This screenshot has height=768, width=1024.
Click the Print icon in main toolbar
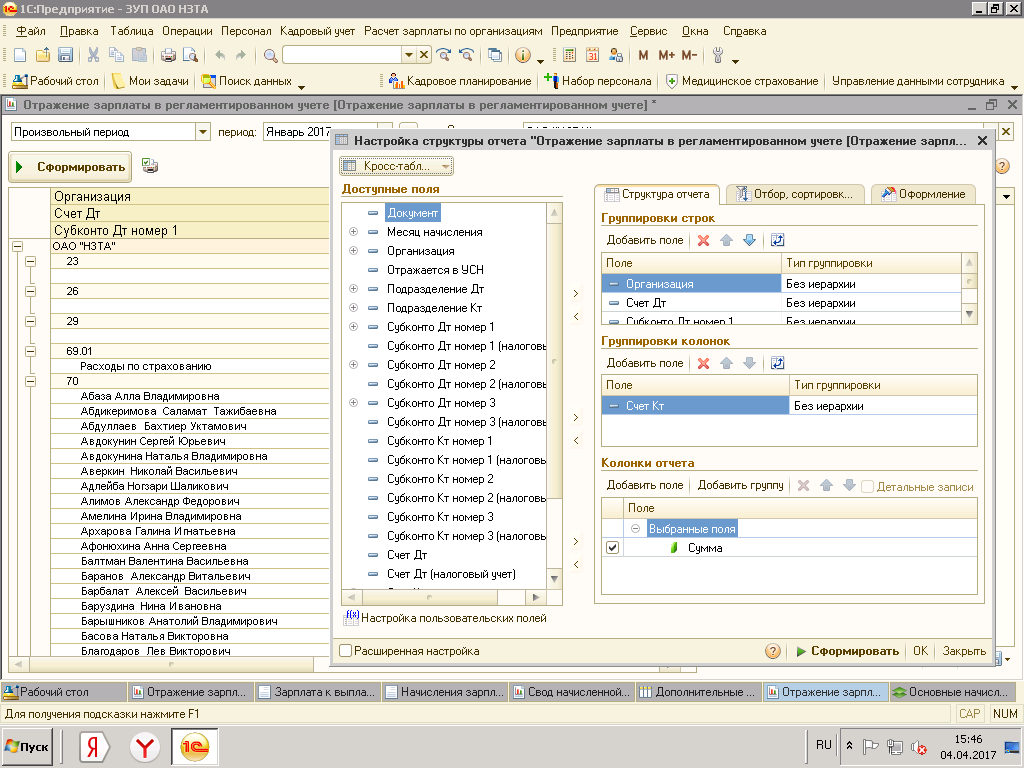tap(168, 56)
